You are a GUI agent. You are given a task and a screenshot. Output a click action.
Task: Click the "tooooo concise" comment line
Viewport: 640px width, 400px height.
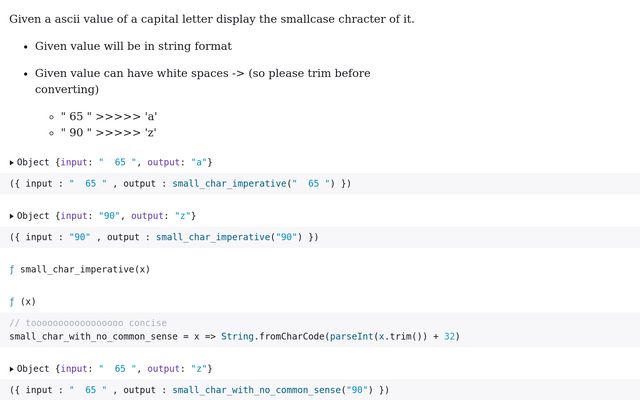click(x=88, y=323)
